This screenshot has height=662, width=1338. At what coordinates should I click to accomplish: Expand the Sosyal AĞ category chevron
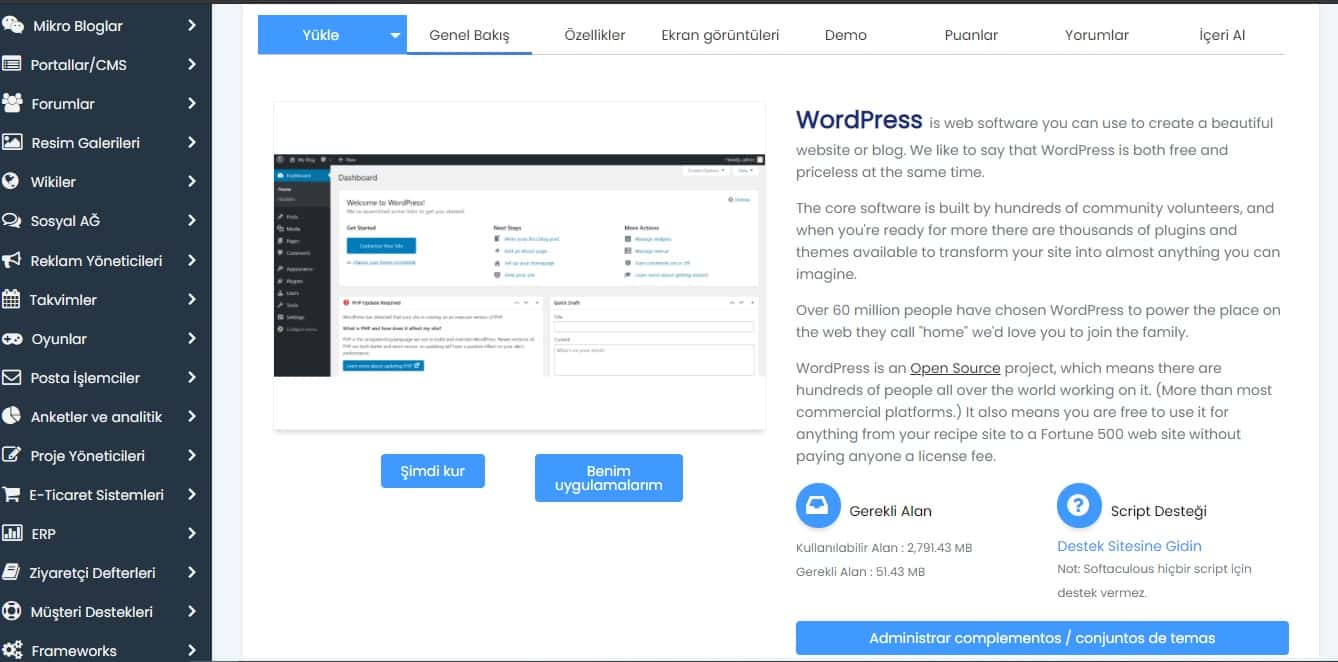tap(192, 221)
